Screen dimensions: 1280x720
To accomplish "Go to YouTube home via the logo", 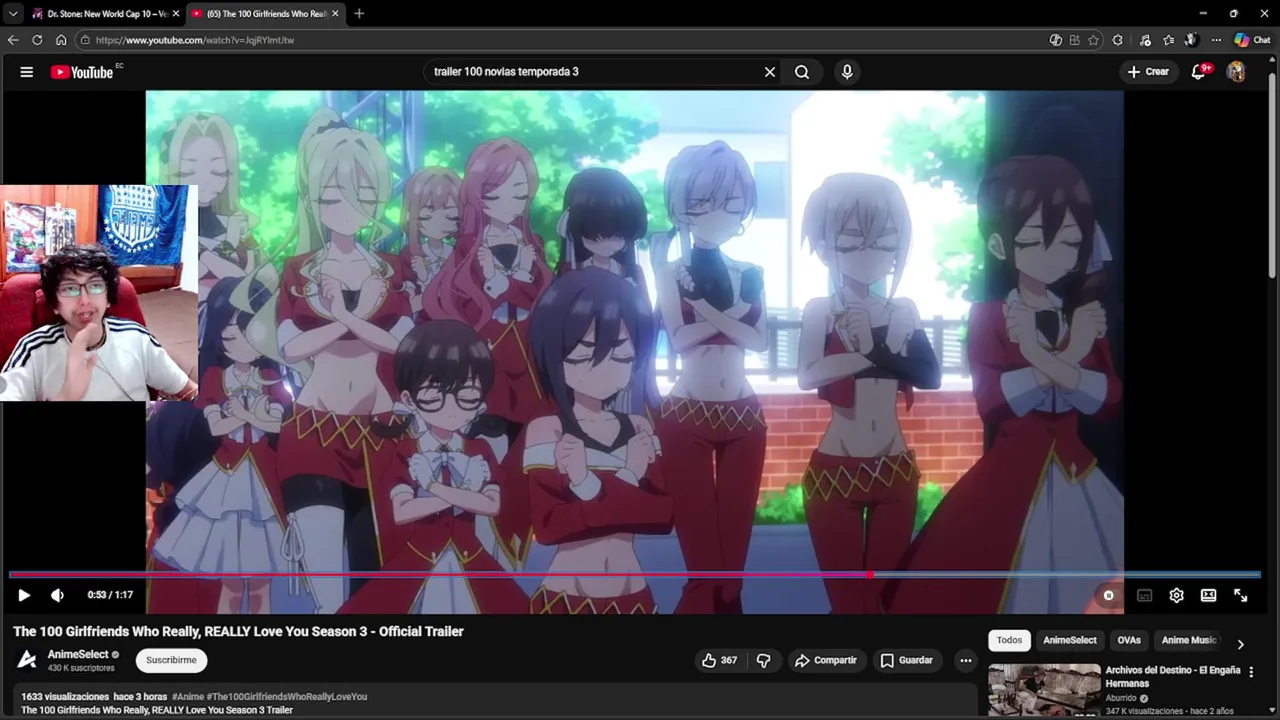I will [82, 72].
